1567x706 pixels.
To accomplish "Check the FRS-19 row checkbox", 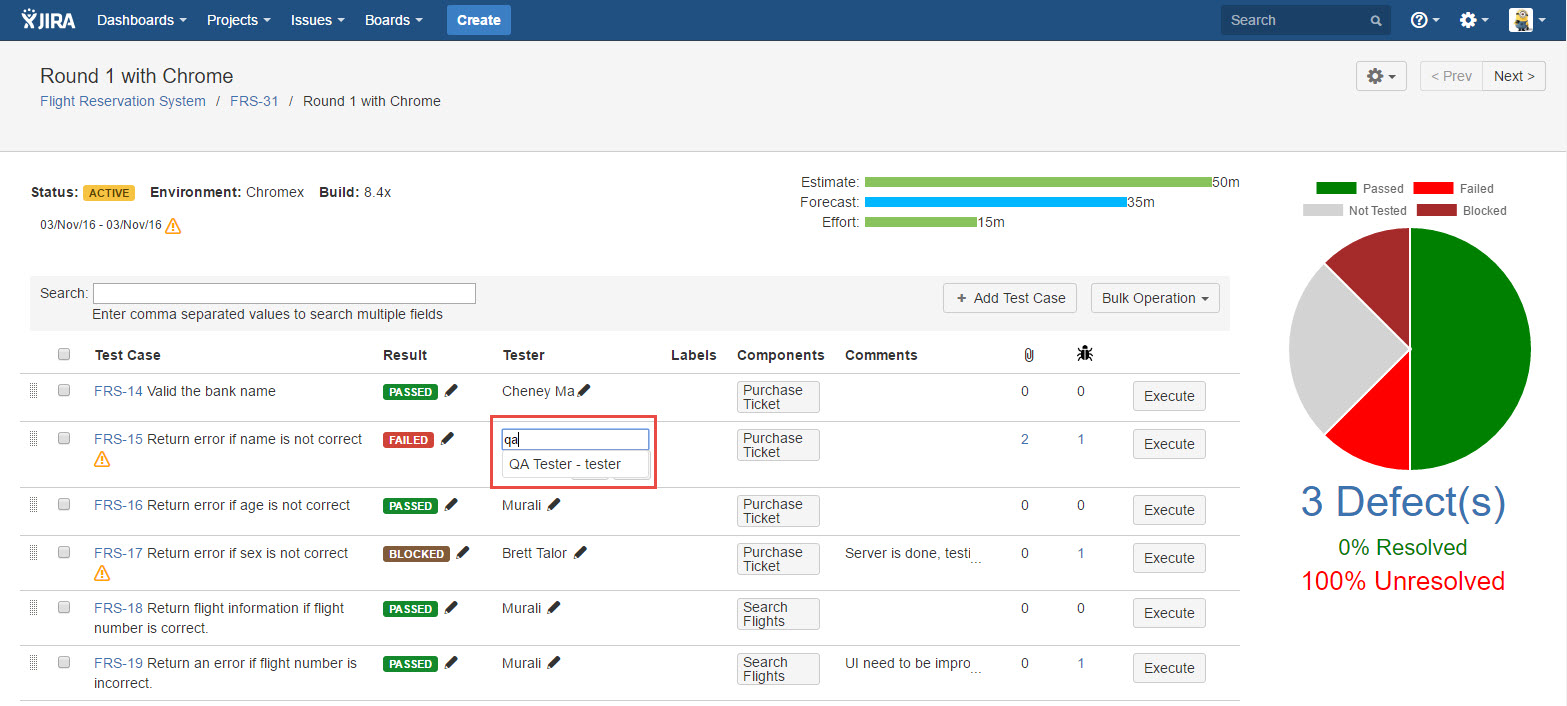I will click(64, 663).
